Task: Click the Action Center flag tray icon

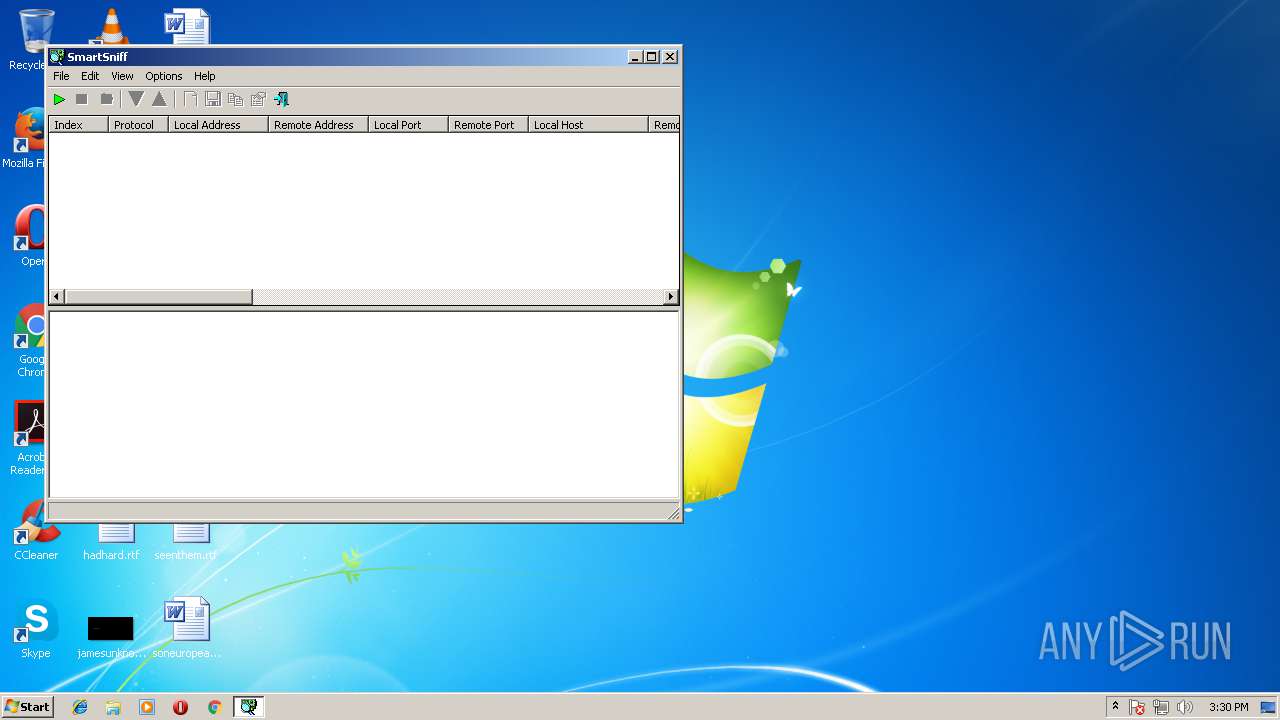Action: point(1137,707)
